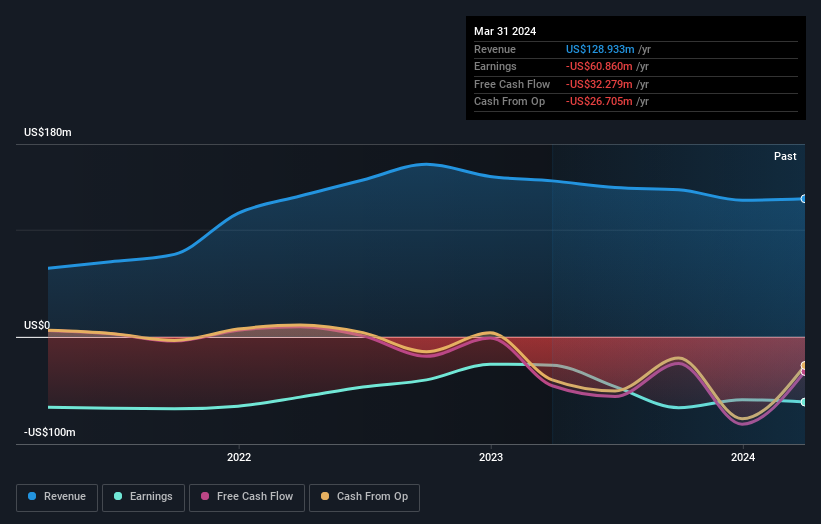
Task: Click the US$180m axis label
Action: tap(48, 132)
